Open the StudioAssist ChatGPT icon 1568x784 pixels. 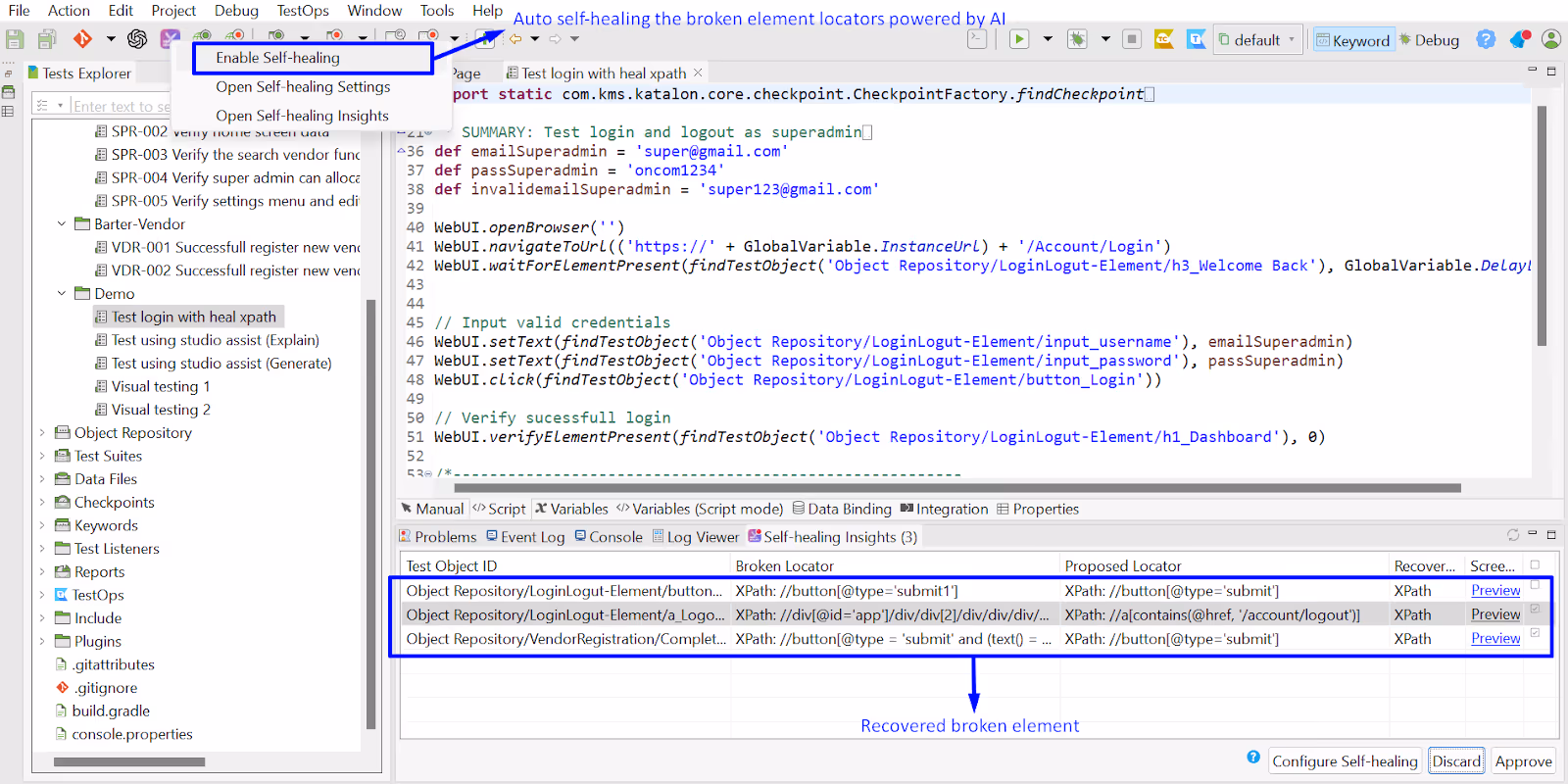137,39
